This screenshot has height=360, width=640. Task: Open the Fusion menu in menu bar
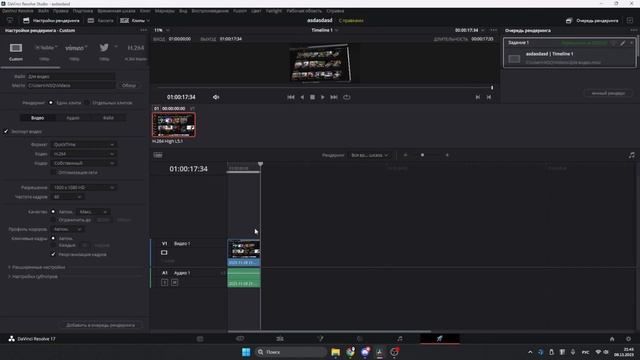[240, 11]
